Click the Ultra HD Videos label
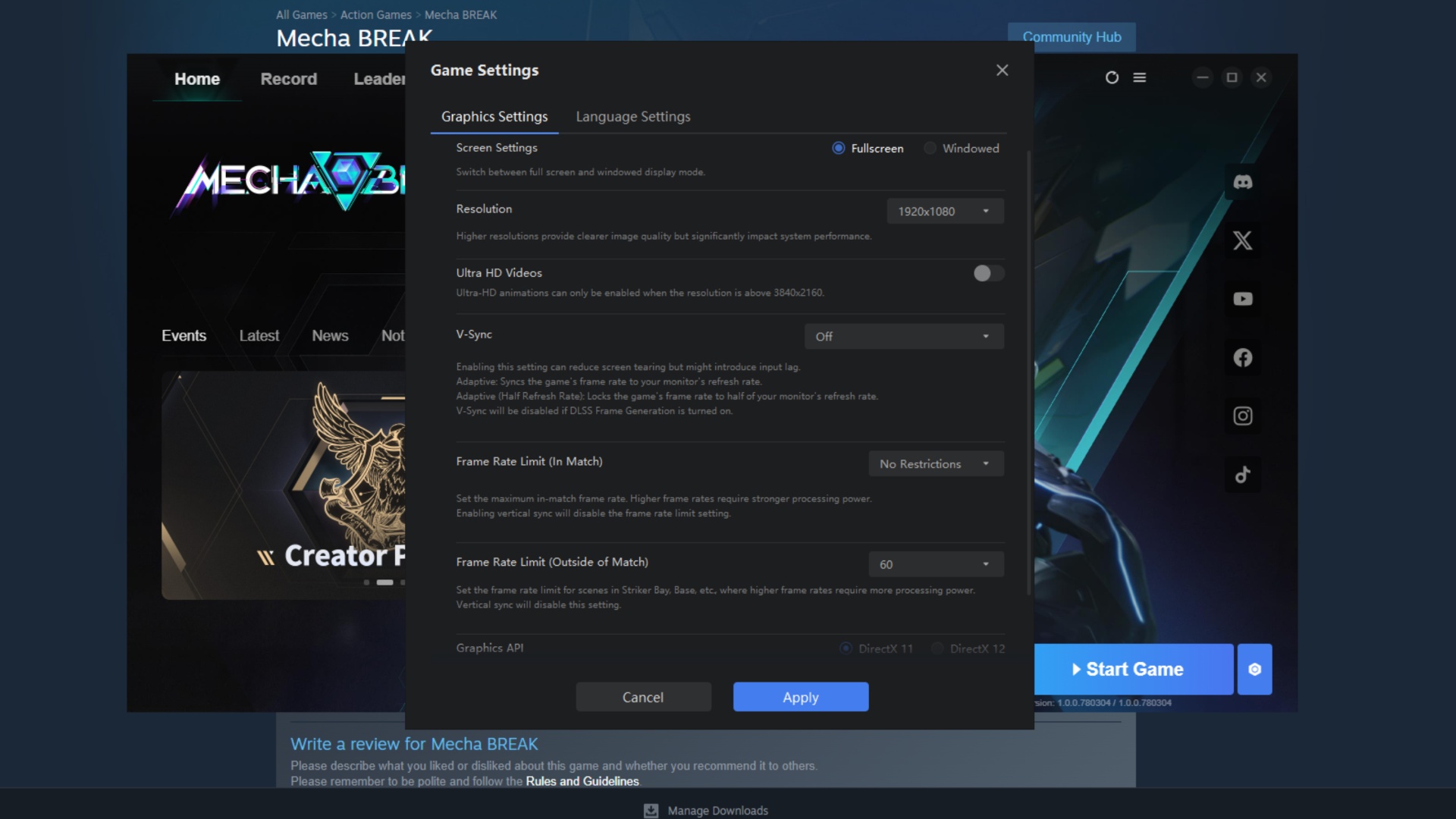Viewport: 1456px width, 819px height. [x=499, y=273]
